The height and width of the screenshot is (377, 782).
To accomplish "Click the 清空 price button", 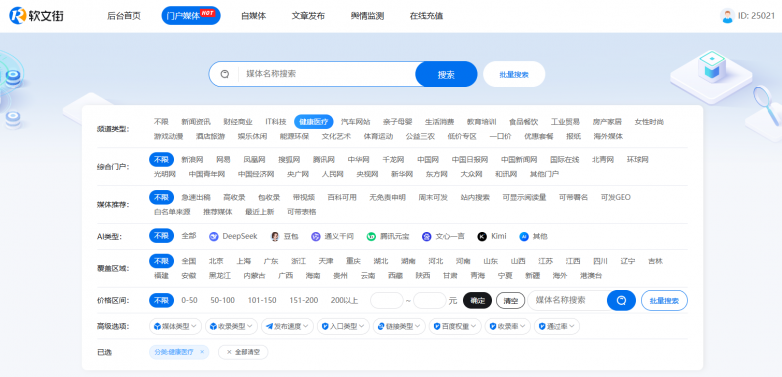I will click(x=510, y=301).
